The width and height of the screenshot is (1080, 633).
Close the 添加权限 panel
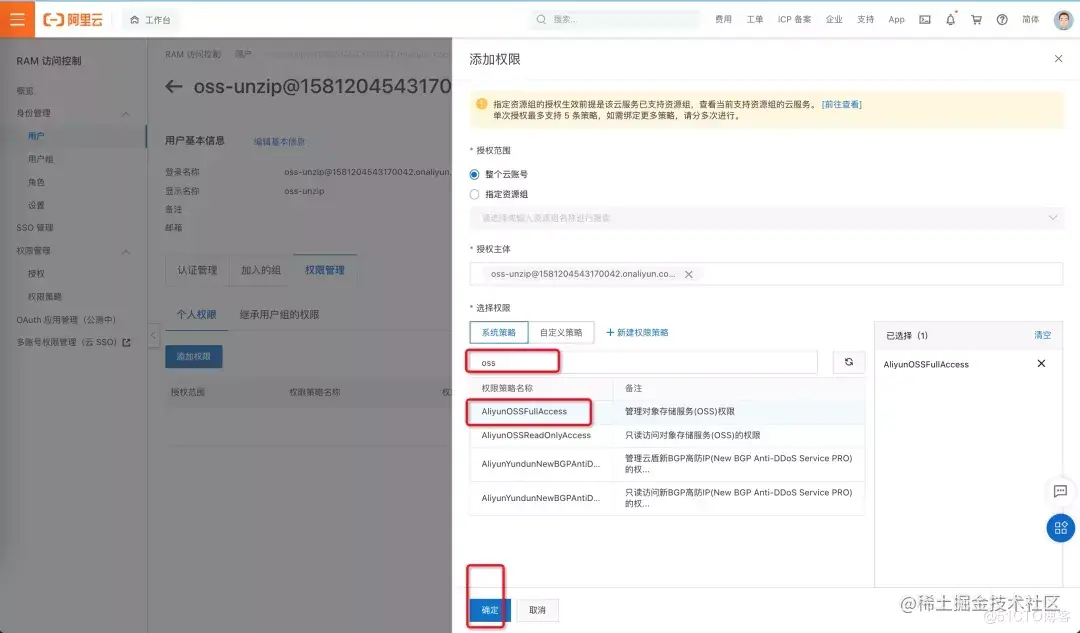click(1059, 59)
